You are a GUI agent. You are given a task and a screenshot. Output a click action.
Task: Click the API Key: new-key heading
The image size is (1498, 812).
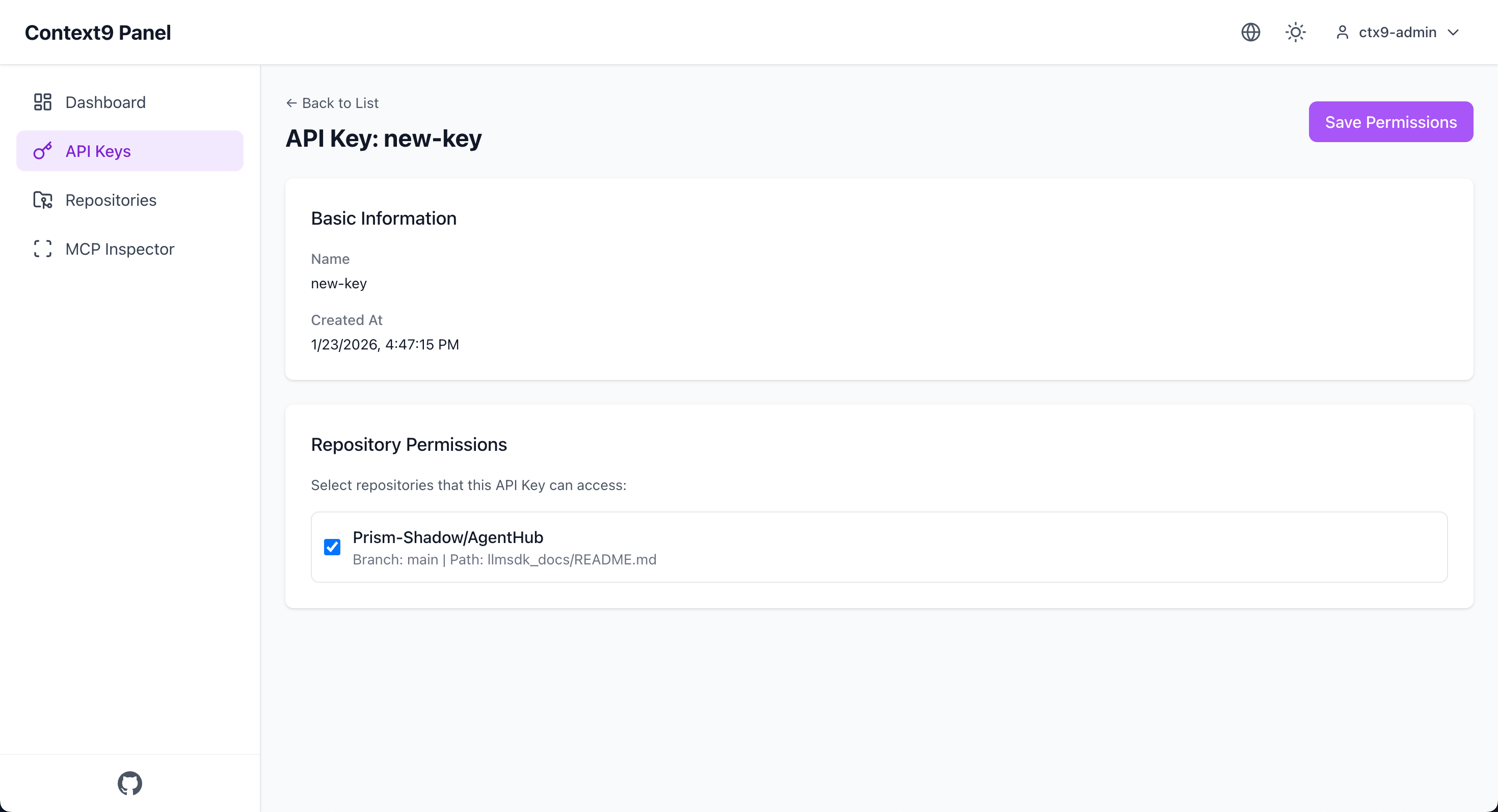383,139
